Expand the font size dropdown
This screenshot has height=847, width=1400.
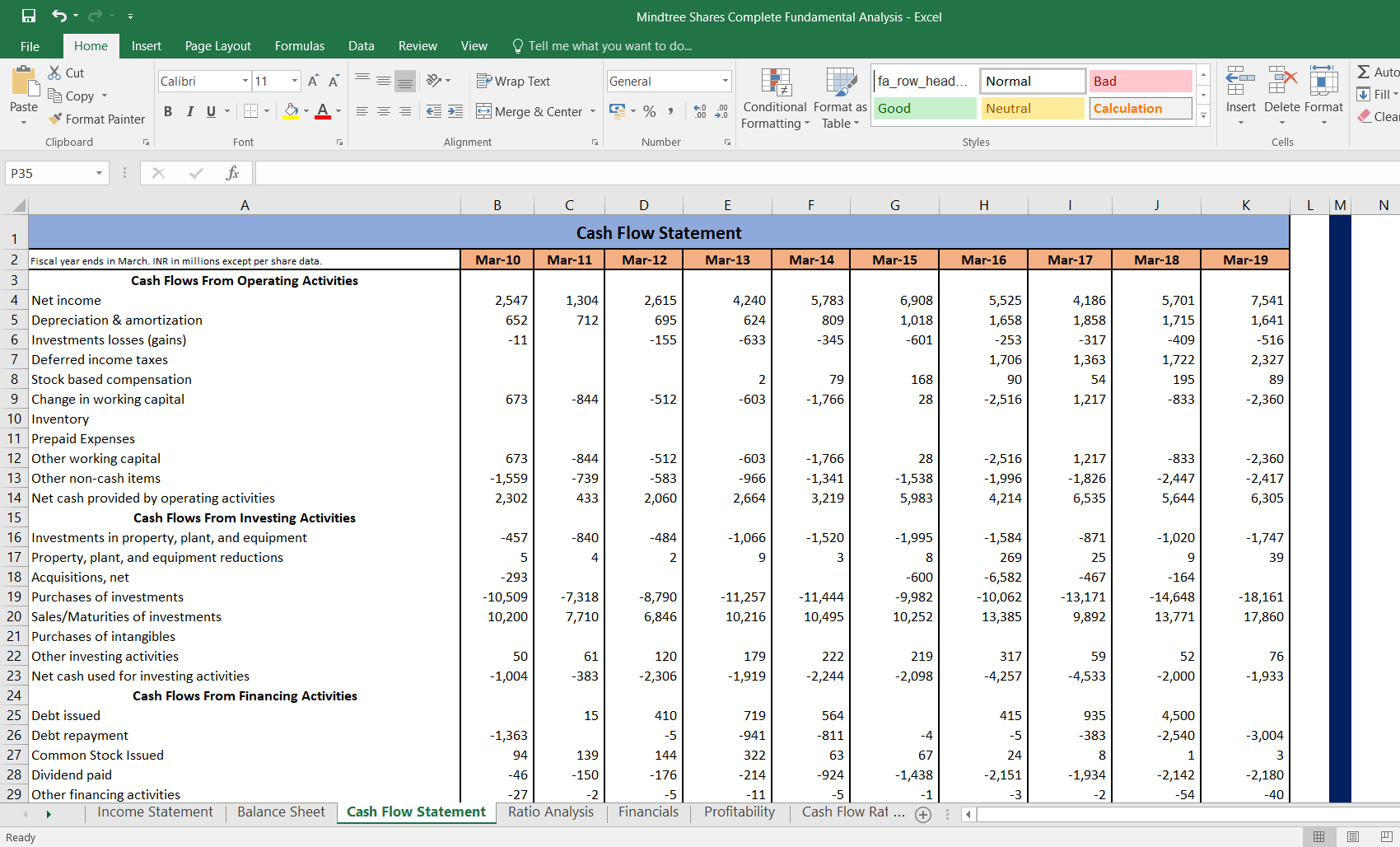pyautogui.click(x=294, y=81)
